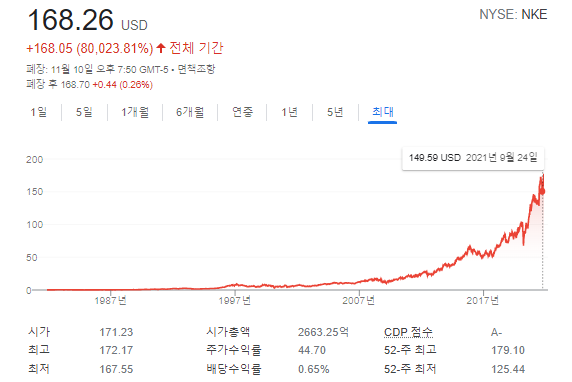The height and width of the screenshot is (382, 572).
Task: Select the 연중 (YTD) tab
Action: [x=243, y=112]
